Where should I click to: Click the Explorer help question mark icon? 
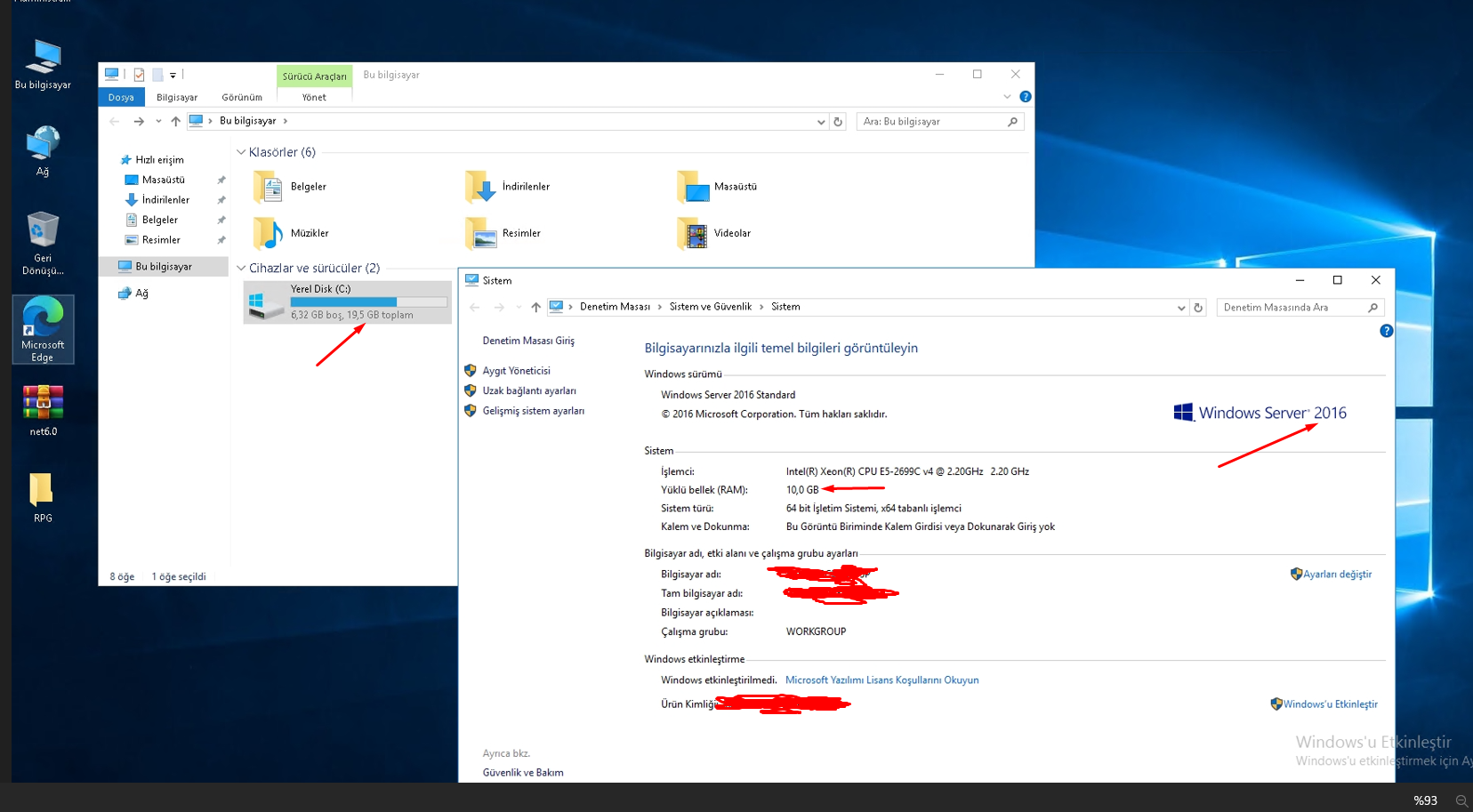1026,97
